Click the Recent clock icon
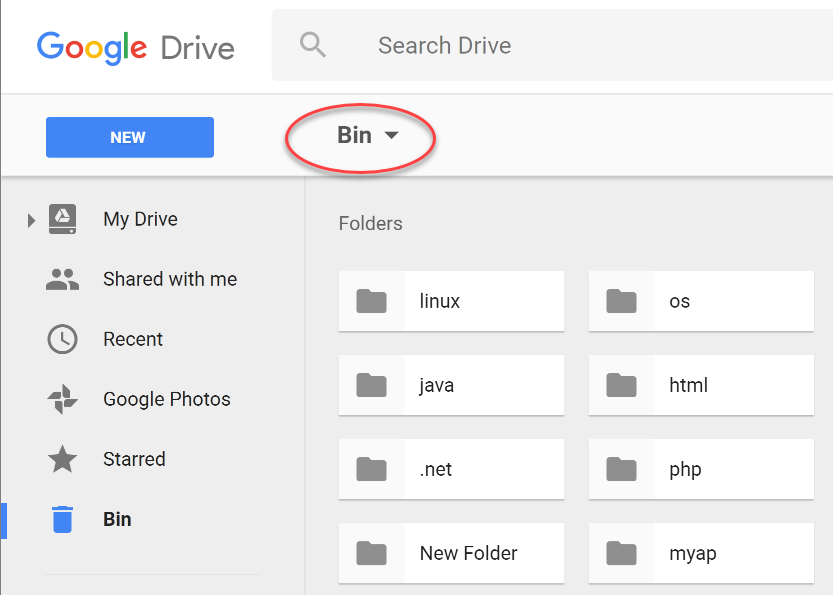 (63, 339)
